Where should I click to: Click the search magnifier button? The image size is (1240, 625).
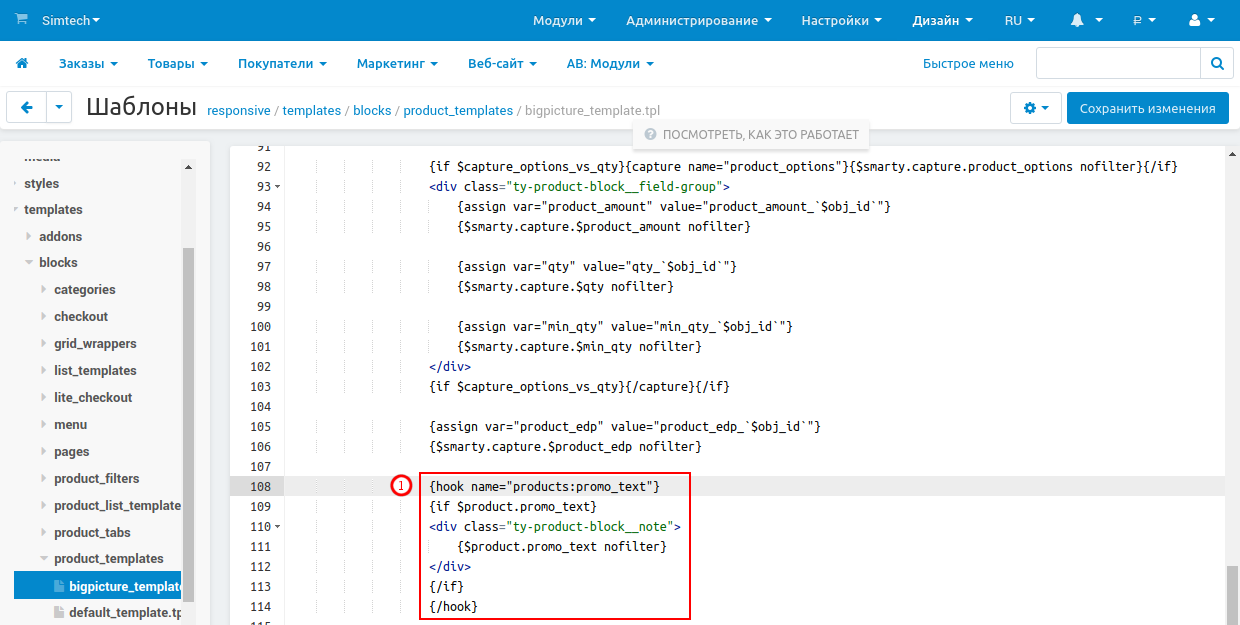(x=1216, y=63)
